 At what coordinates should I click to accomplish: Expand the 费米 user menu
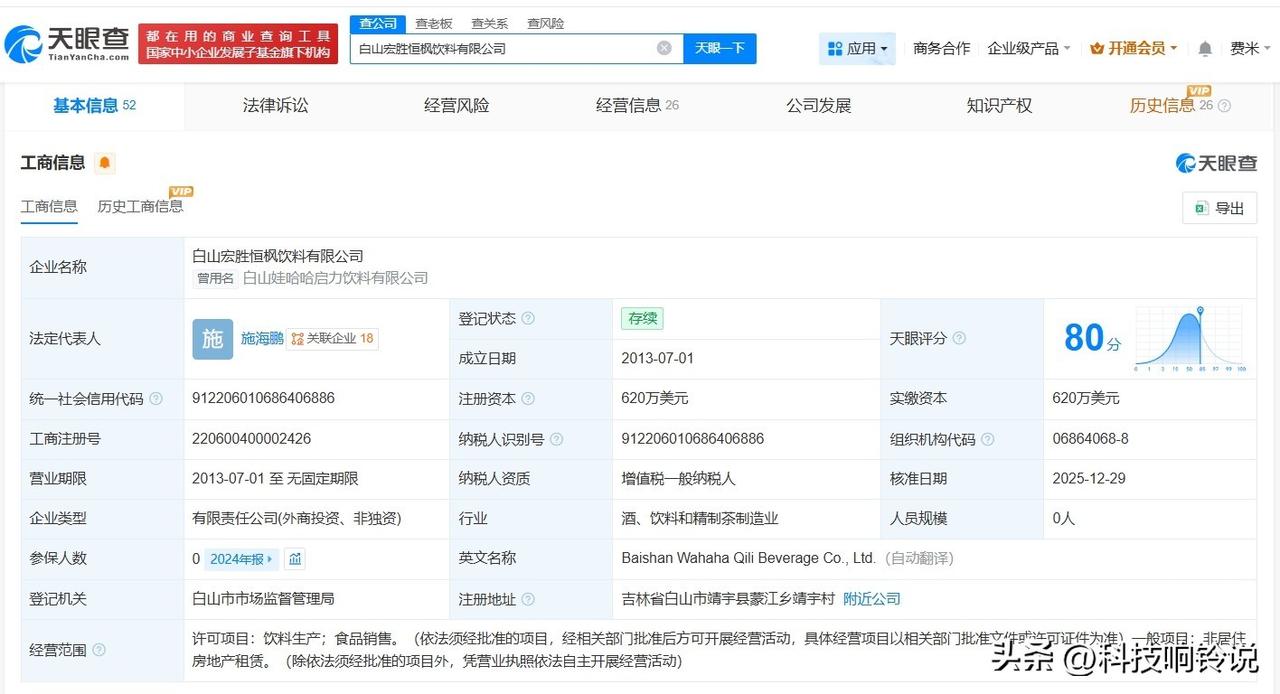pyautogui.click(x=1250, y=48)
